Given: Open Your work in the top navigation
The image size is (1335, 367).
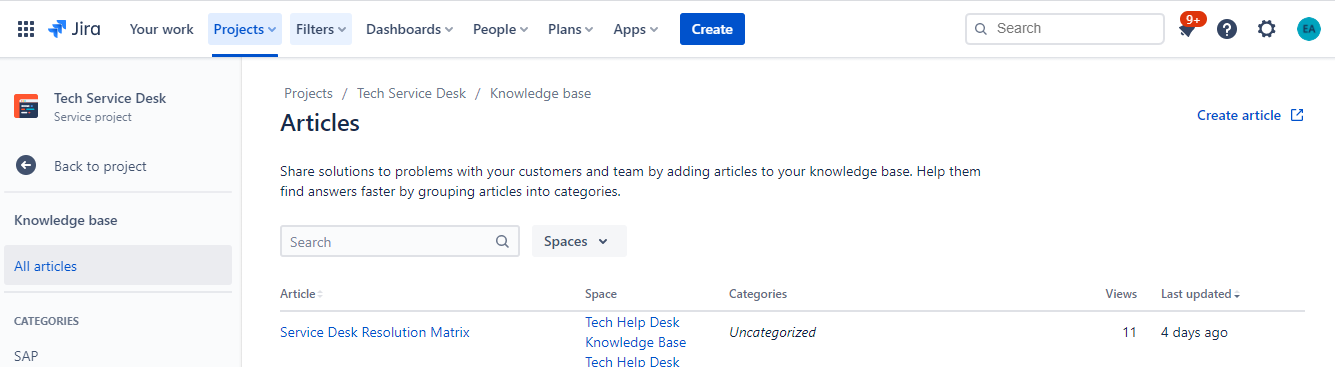Looking at the screenshot, I should (161, 29).
